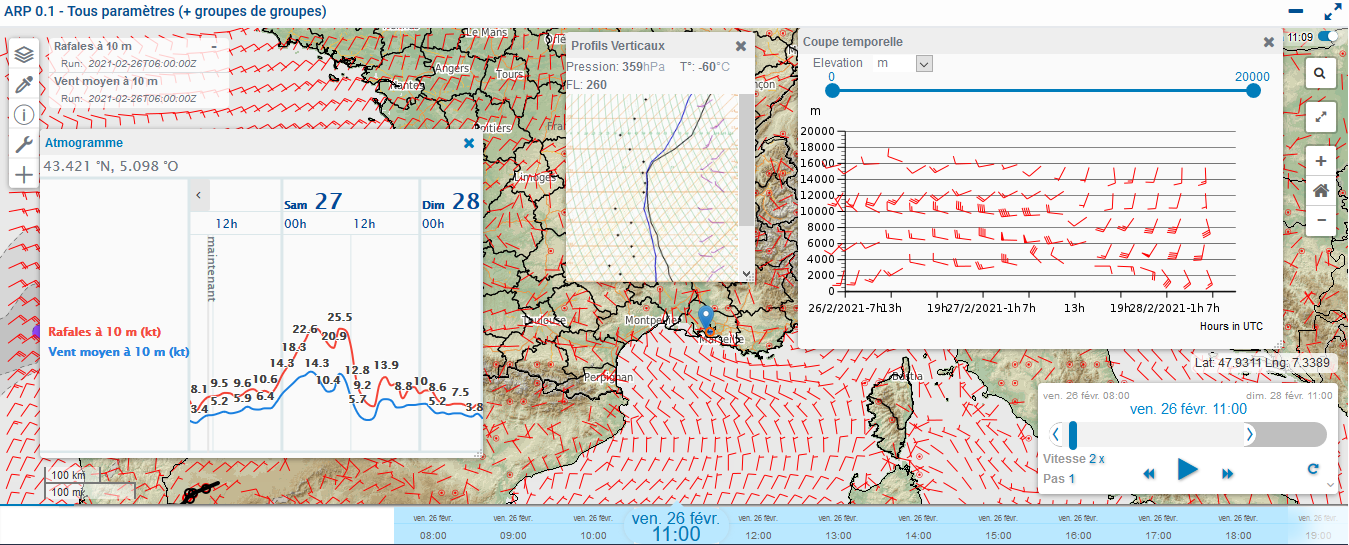Close the Profils Verticaux panel
The image size is (1349, 545).
(x=741, y=46)
